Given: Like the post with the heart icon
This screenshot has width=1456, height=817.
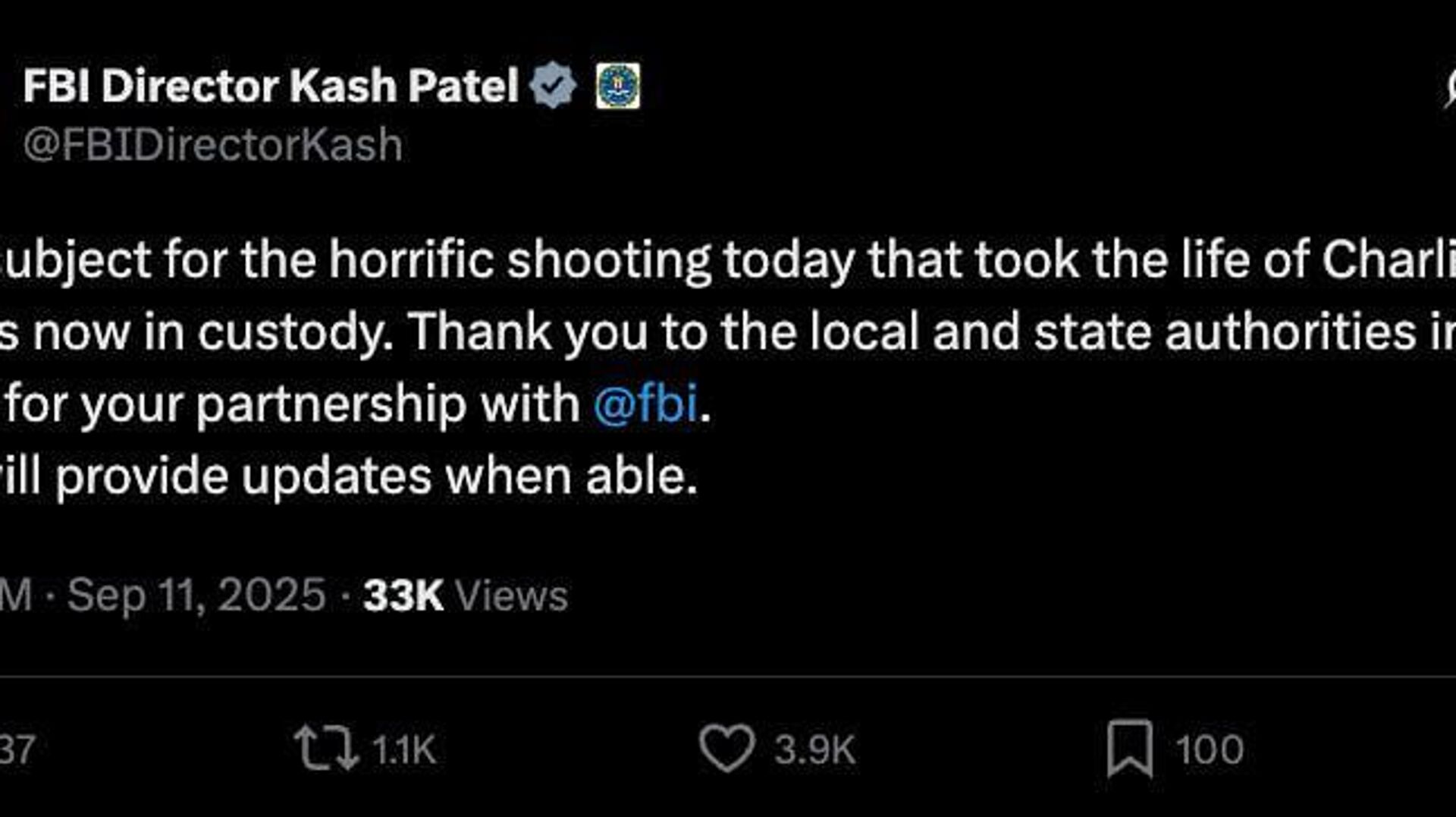Looking at the screenshot, I should [x=726, y=748].
